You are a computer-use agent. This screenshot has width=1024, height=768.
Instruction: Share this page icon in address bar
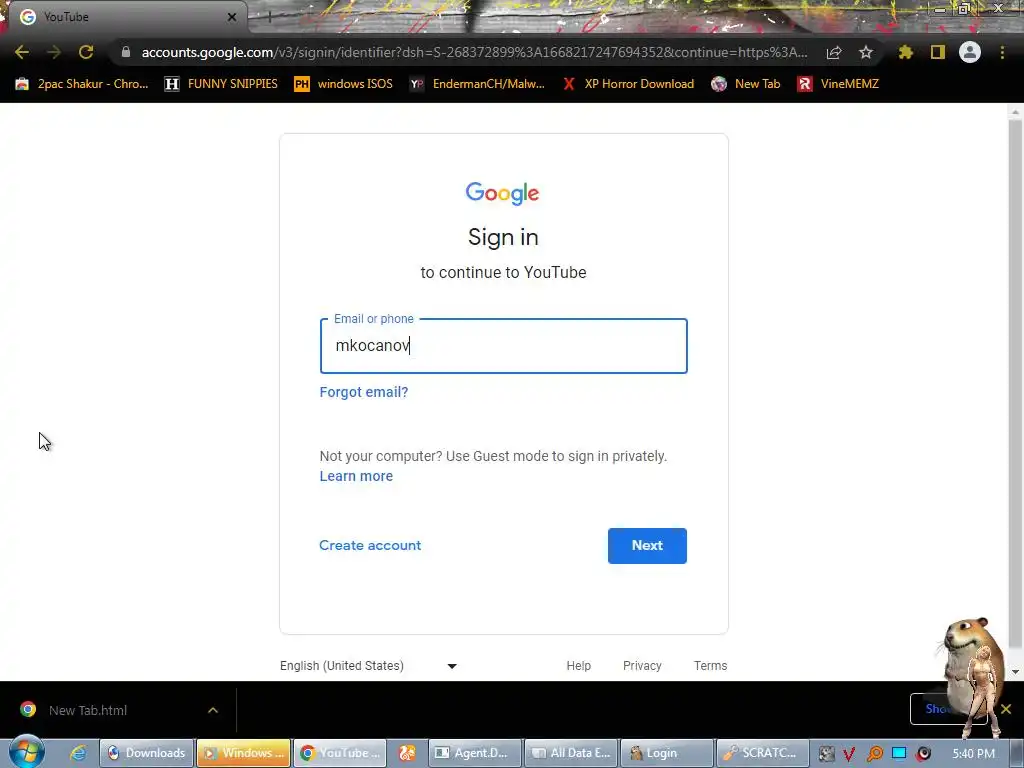tap(834, 52)
